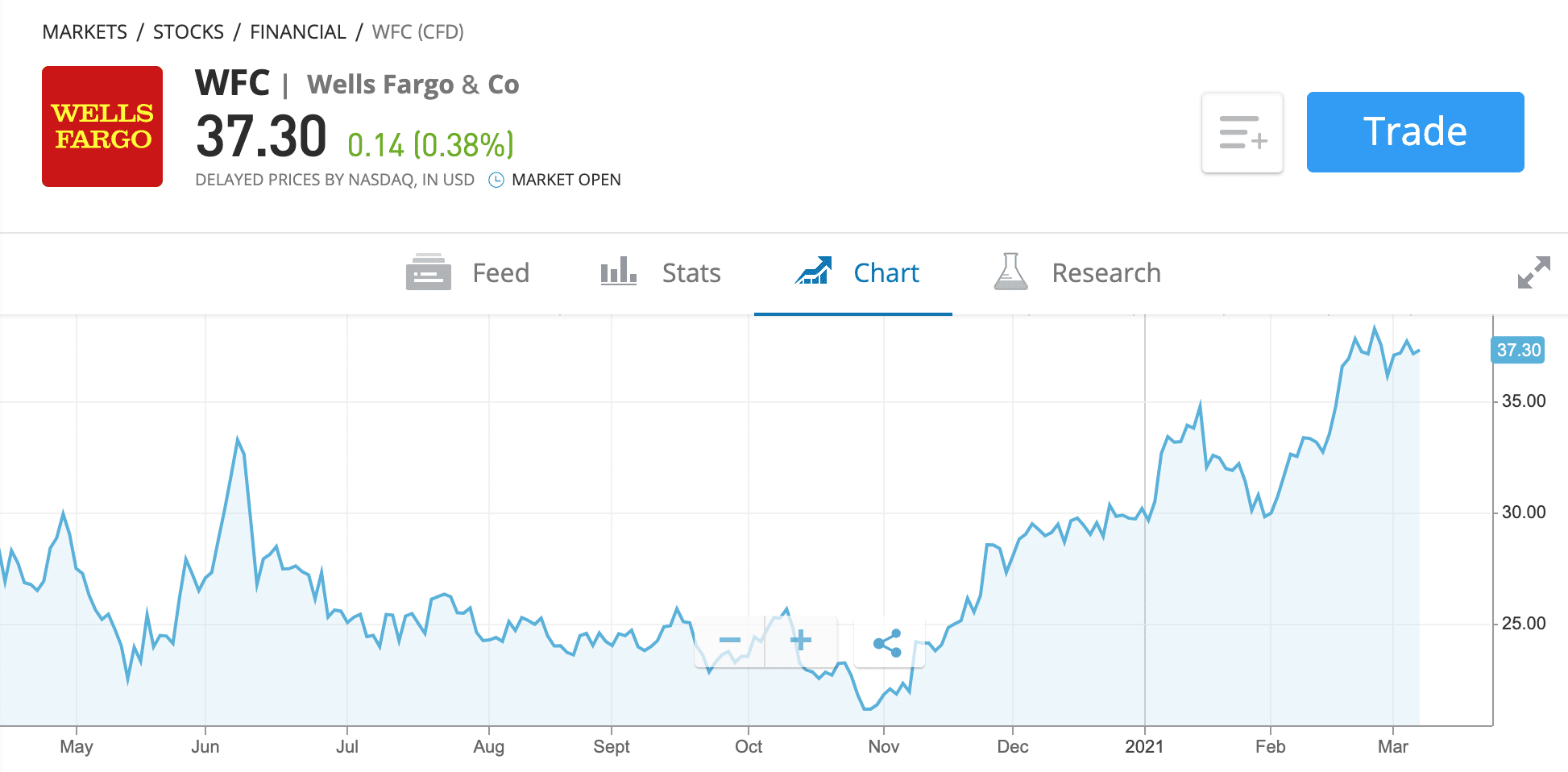Click the Wells Fargo & Co name

click(x=413, y=84)
